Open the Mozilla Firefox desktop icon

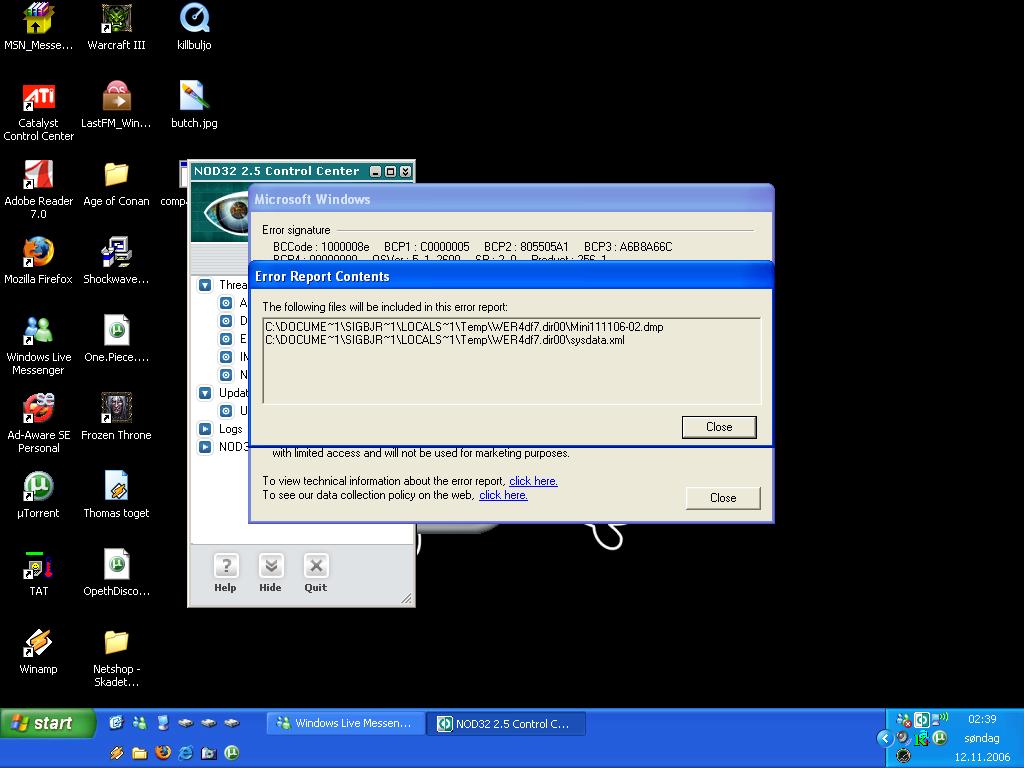click(x=38, y=252)
